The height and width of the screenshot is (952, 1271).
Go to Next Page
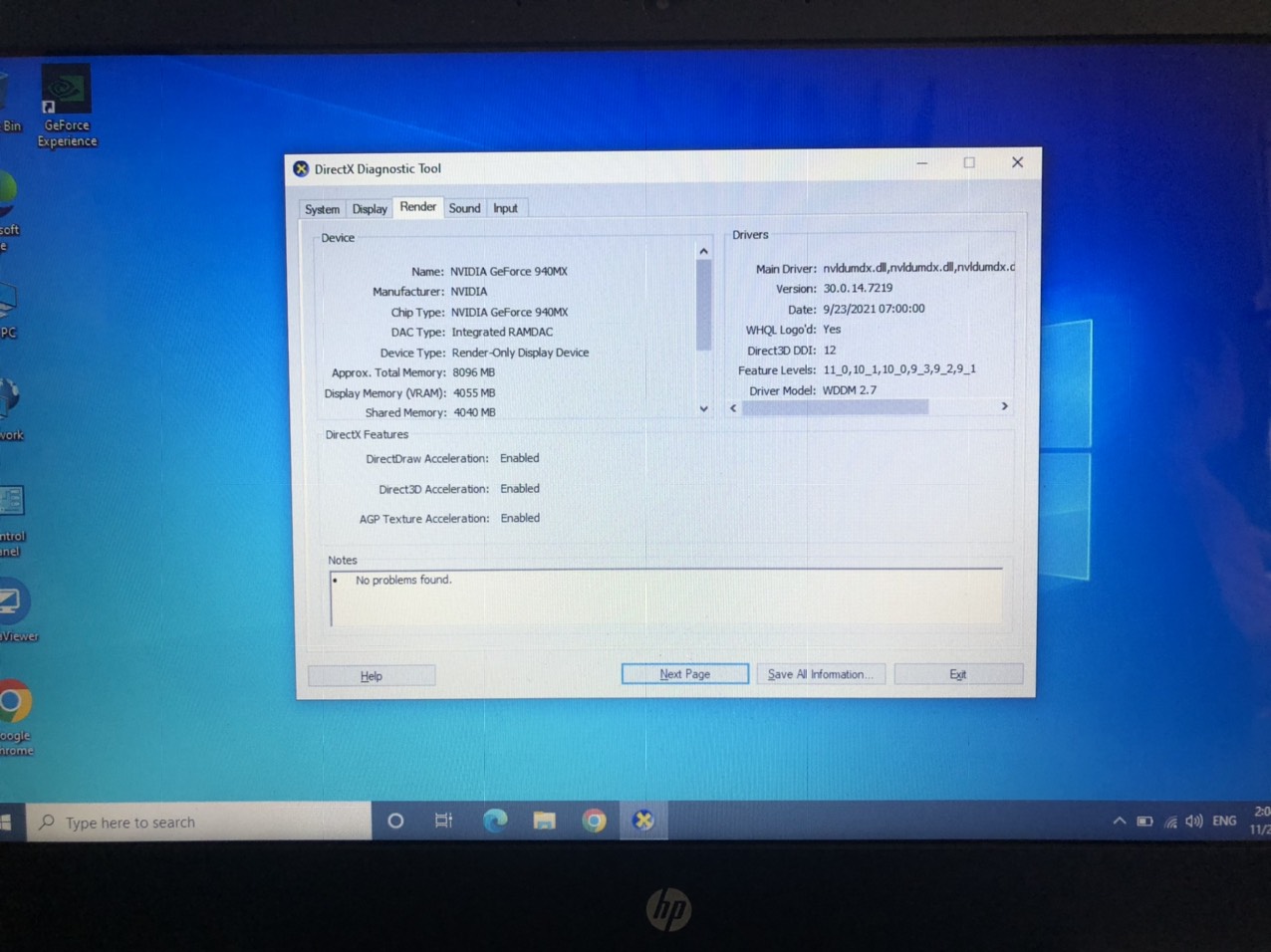pyautogui.click(x=685, y=674)
